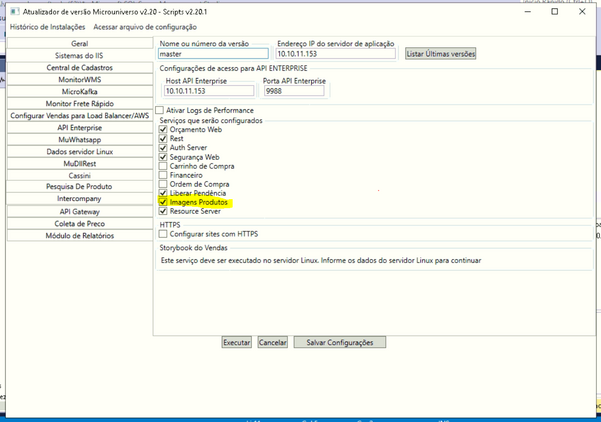
Task: Open Sistemas do IIS section
Action: (80, 56)
